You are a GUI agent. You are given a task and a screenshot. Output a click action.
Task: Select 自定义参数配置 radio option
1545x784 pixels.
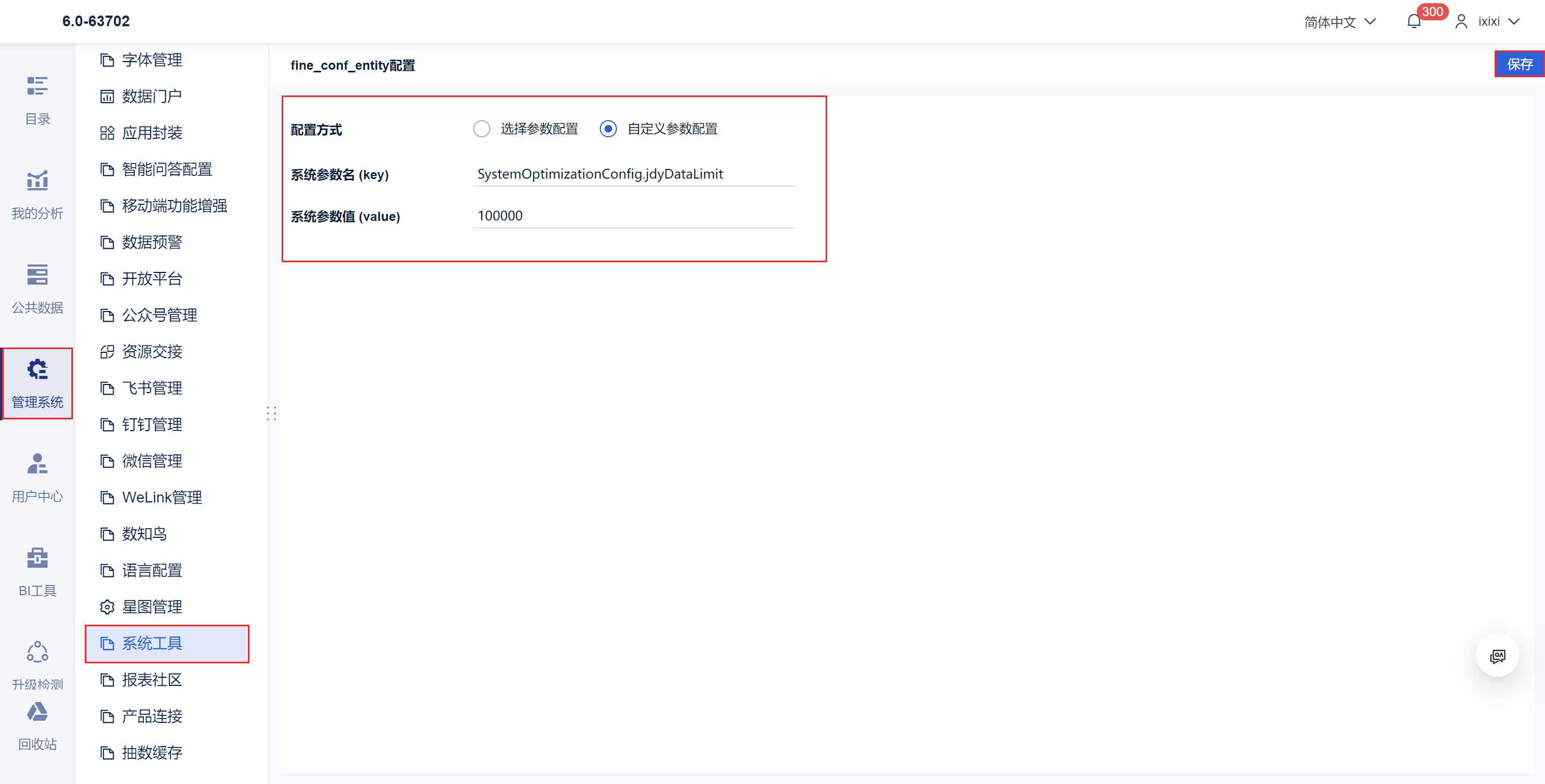[x=608, y=129]
